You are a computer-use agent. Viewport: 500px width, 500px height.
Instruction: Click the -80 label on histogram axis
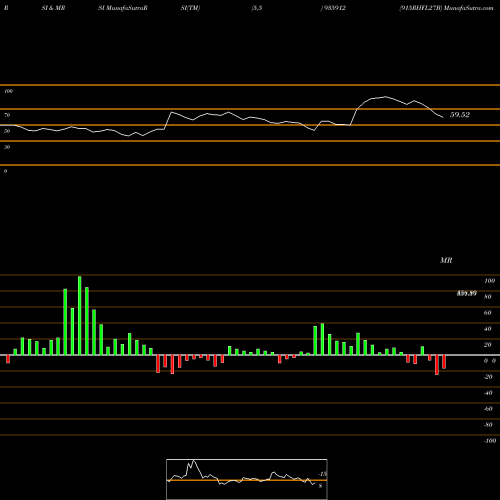[x=488, y=425]
